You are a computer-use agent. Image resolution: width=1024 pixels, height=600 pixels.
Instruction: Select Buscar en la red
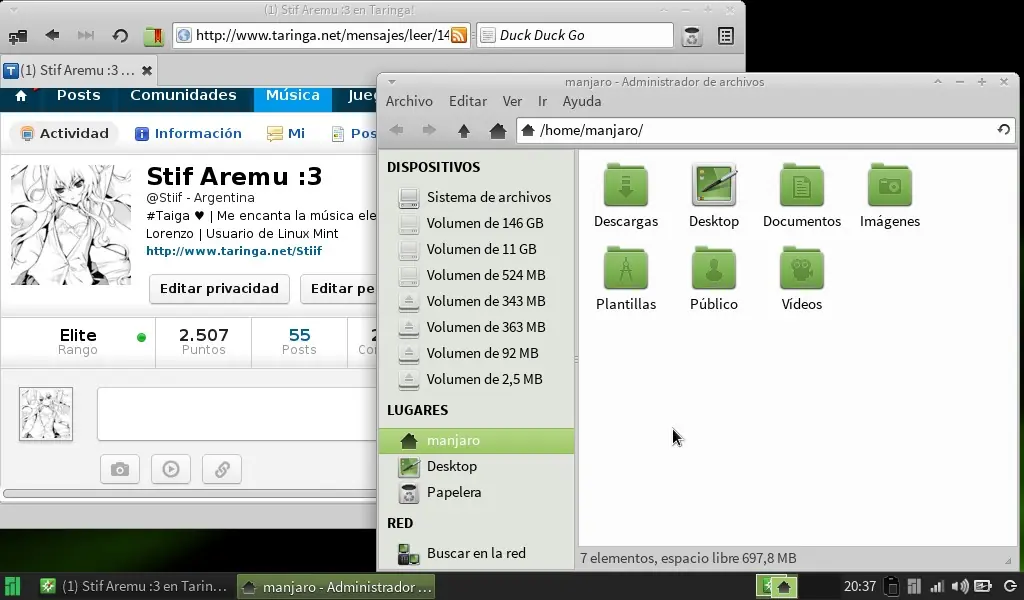[476, 554]
